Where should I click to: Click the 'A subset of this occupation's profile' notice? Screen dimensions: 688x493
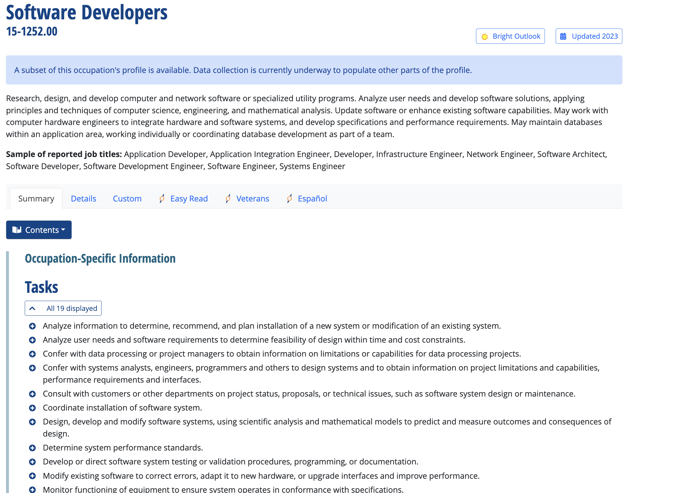click(314, 70)
